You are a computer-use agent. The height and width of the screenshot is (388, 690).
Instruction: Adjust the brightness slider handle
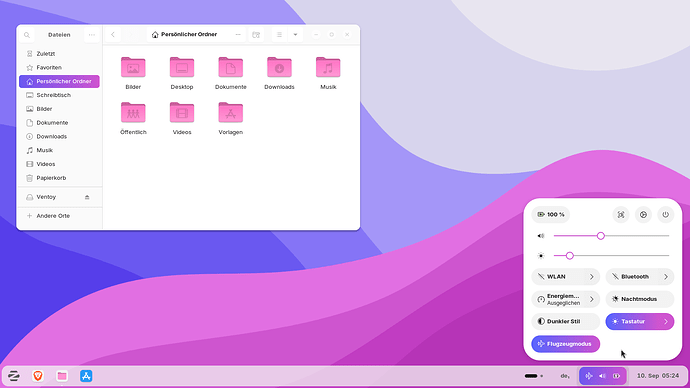570,256
